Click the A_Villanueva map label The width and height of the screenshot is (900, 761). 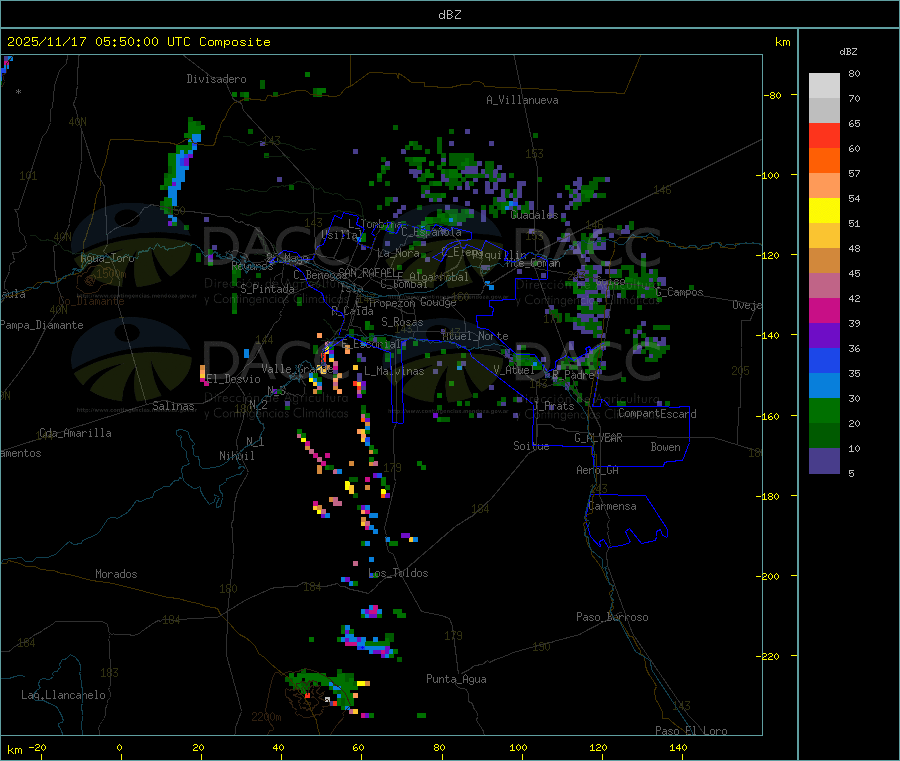[x=522, y=100]
